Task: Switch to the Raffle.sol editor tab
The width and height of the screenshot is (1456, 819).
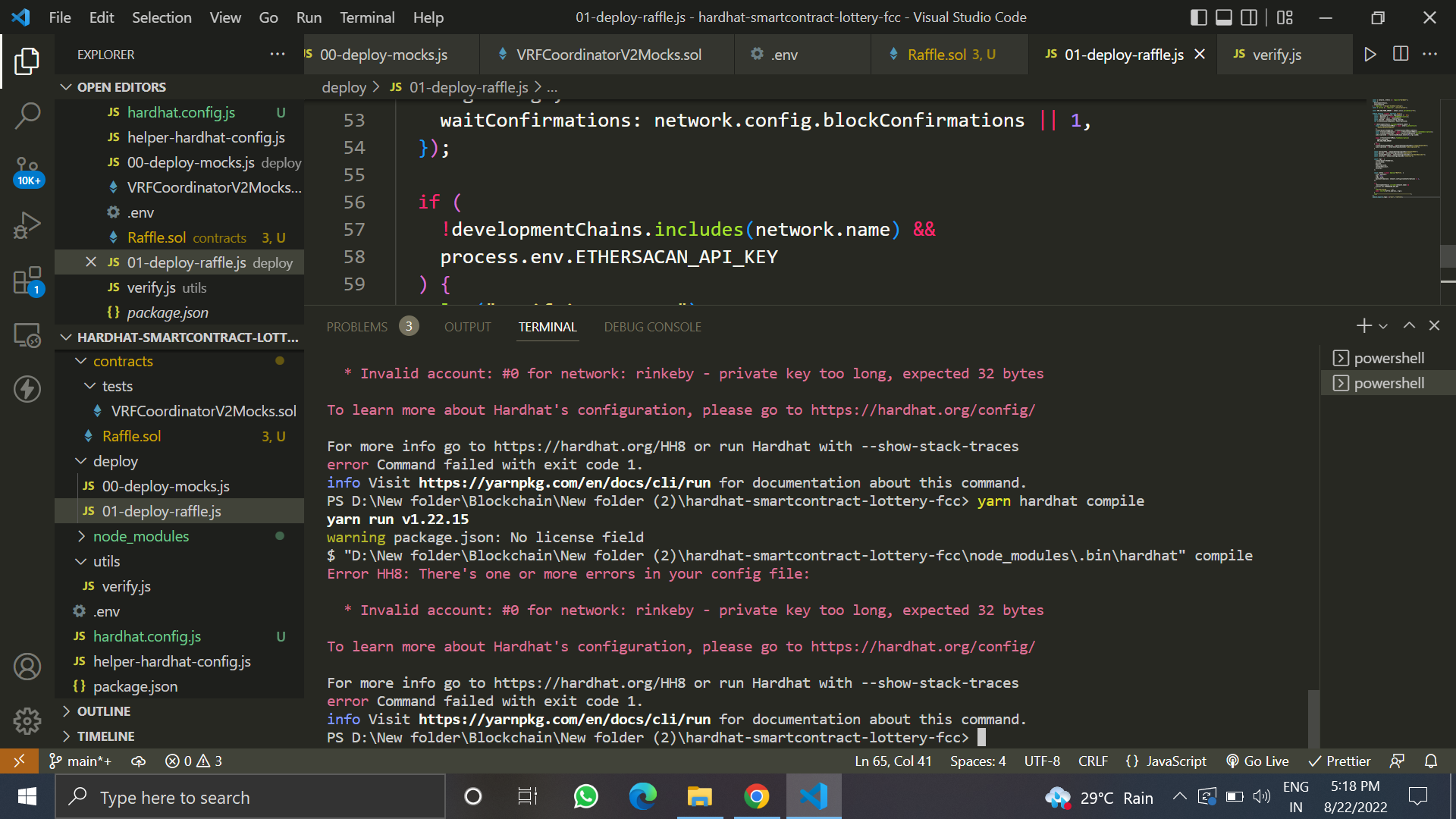Action: tap(951, 55)
